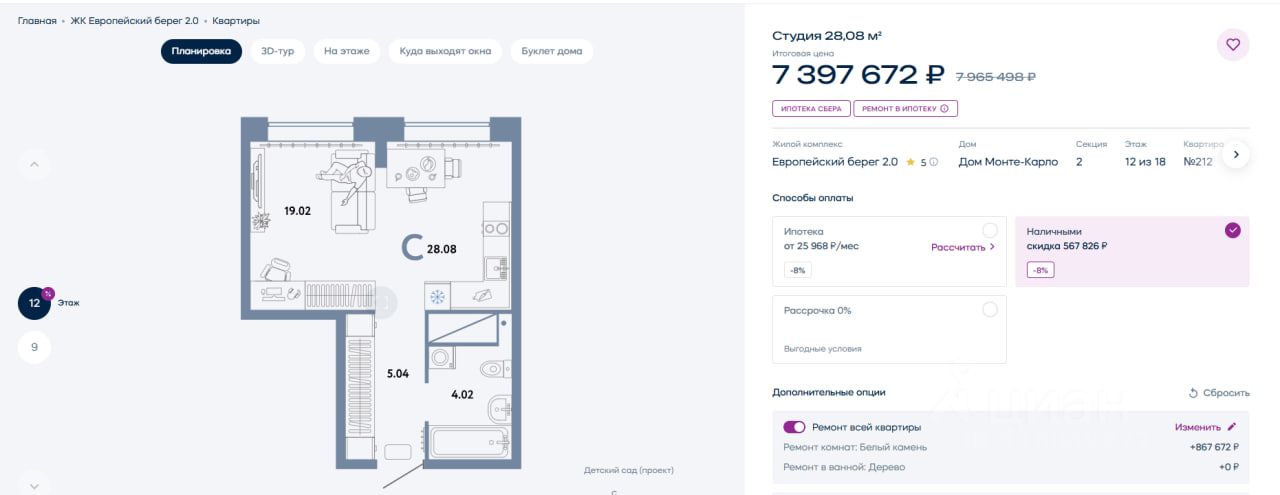Click the Ипотека Сбера badge
Viewport: 1280px width, 495px height.
[x=811, y=109]
